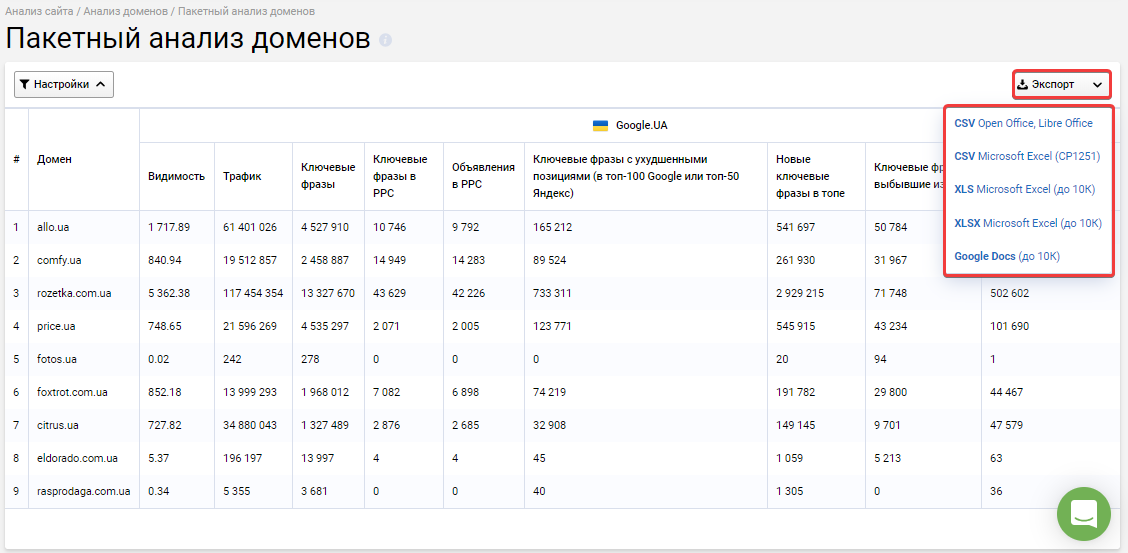Click visibility value 852.18
The height and width of the screenshot is (553, 1128).
tap(165, 393)
